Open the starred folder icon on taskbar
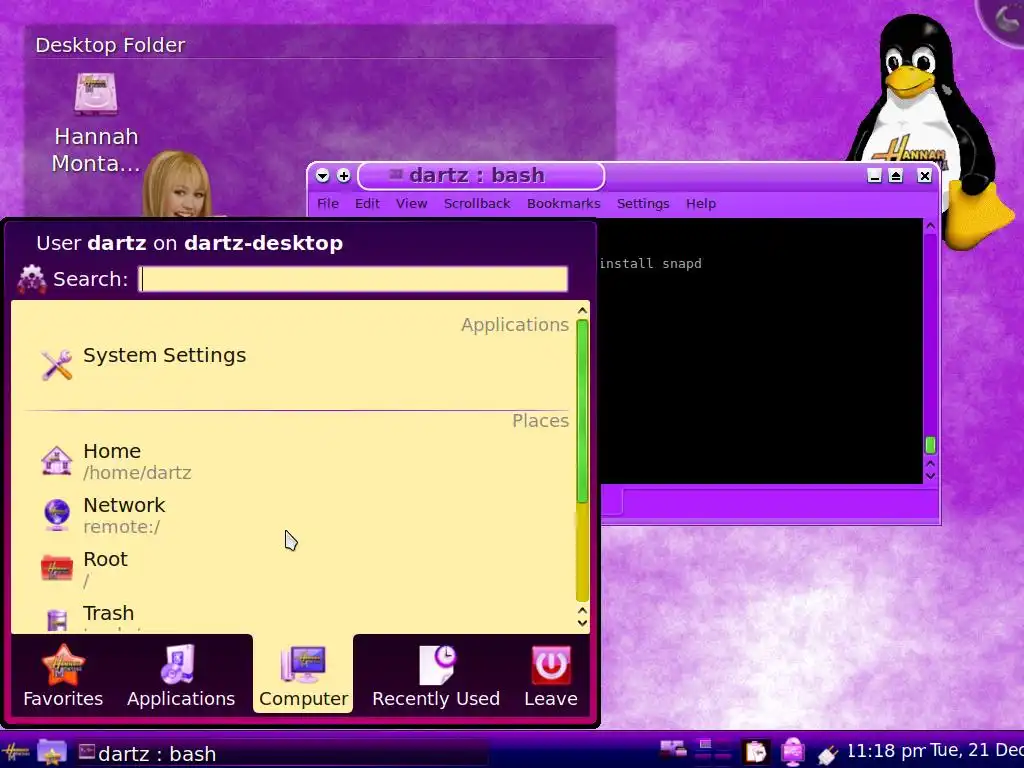Image resolution: width=1024 pixels, height=768 pixels. point(52,753)
